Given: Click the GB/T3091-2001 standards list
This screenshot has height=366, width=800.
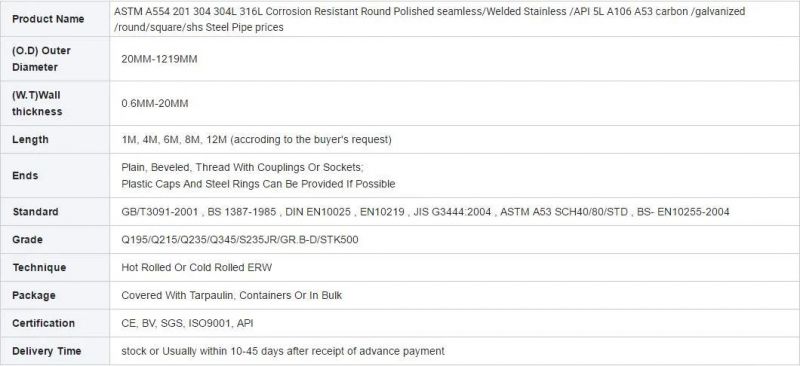Looking at the screenshot, I should 426,211.
